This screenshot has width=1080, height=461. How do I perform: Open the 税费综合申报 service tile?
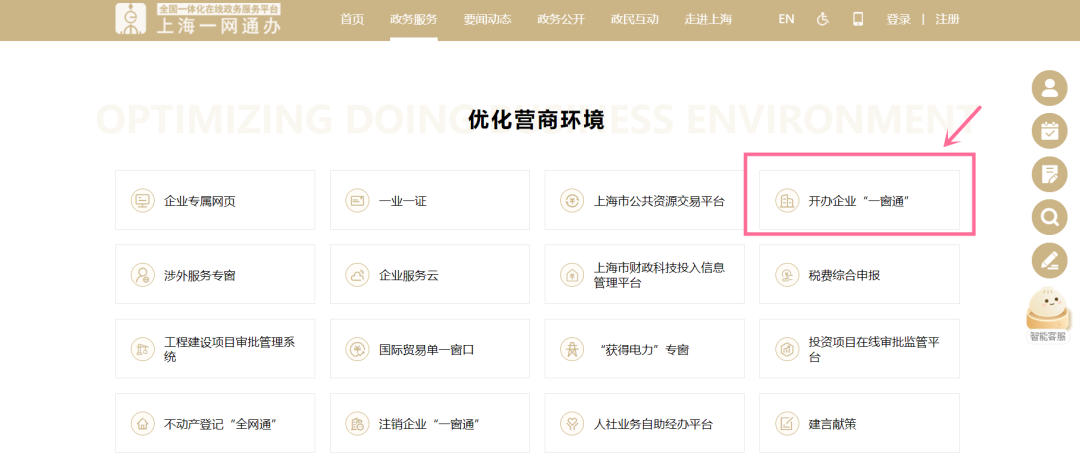pyautogui.click(x=859, y=275)
